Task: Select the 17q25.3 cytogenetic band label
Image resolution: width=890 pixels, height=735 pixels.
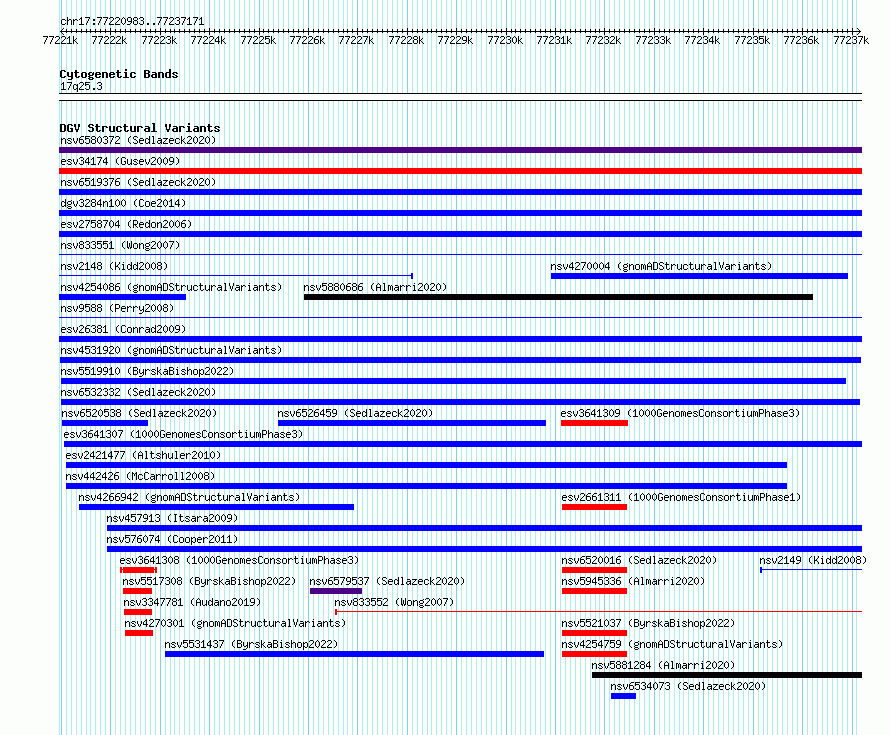Action: click(81, 86)
